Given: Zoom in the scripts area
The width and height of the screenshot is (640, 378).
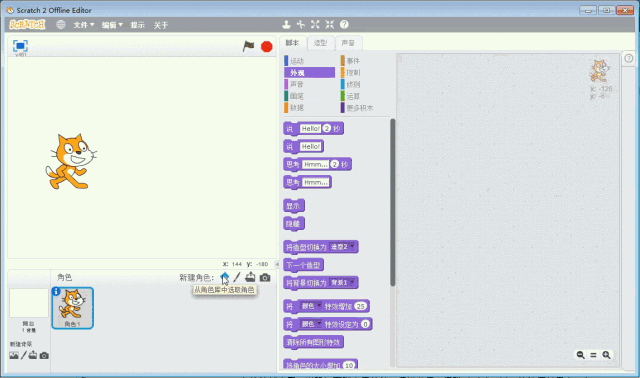Looking at the screenshot, I should pos(607,355).
